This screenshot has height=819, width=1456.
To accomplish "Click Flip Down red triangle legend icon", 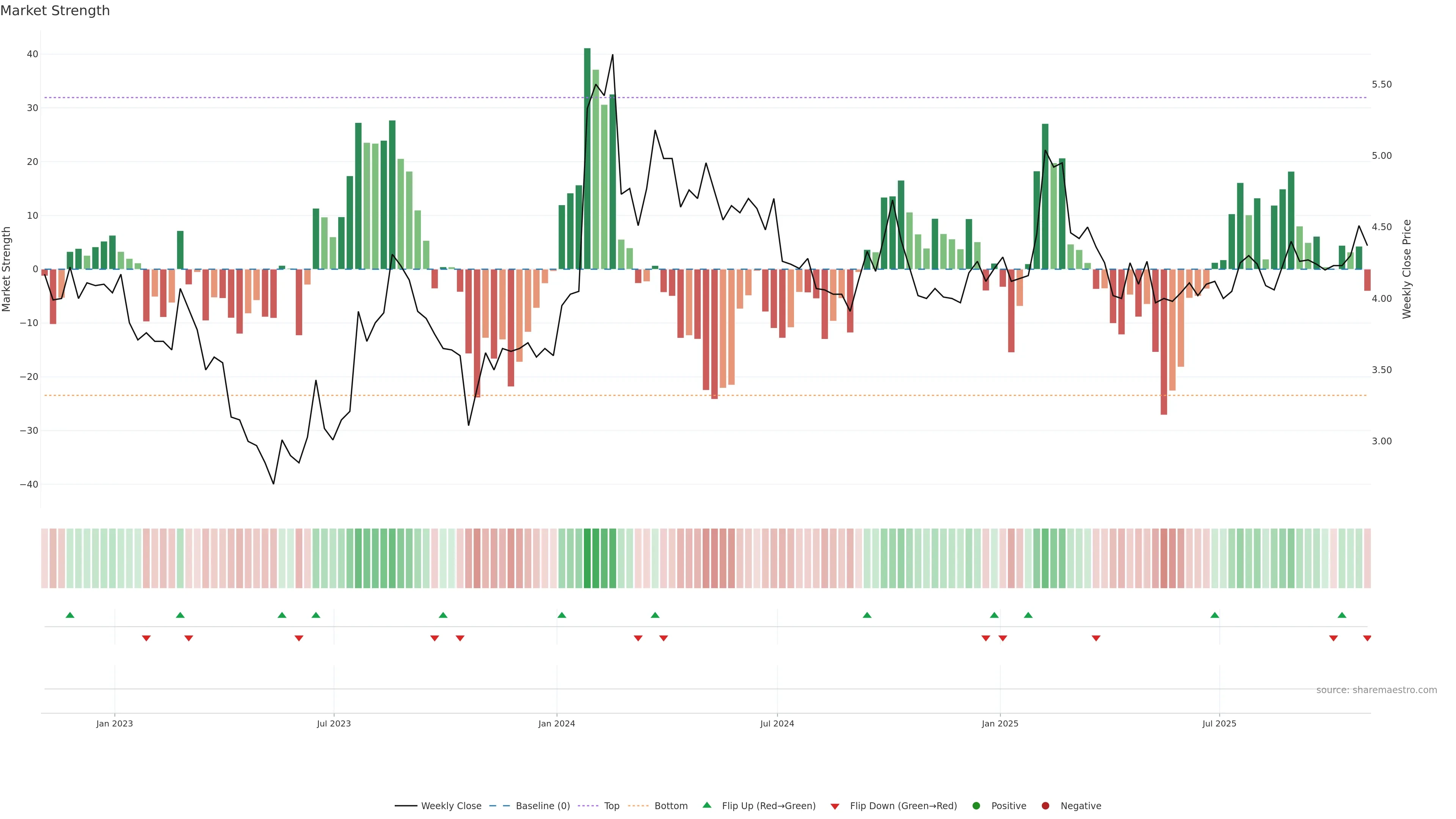I will coord(835,806).
